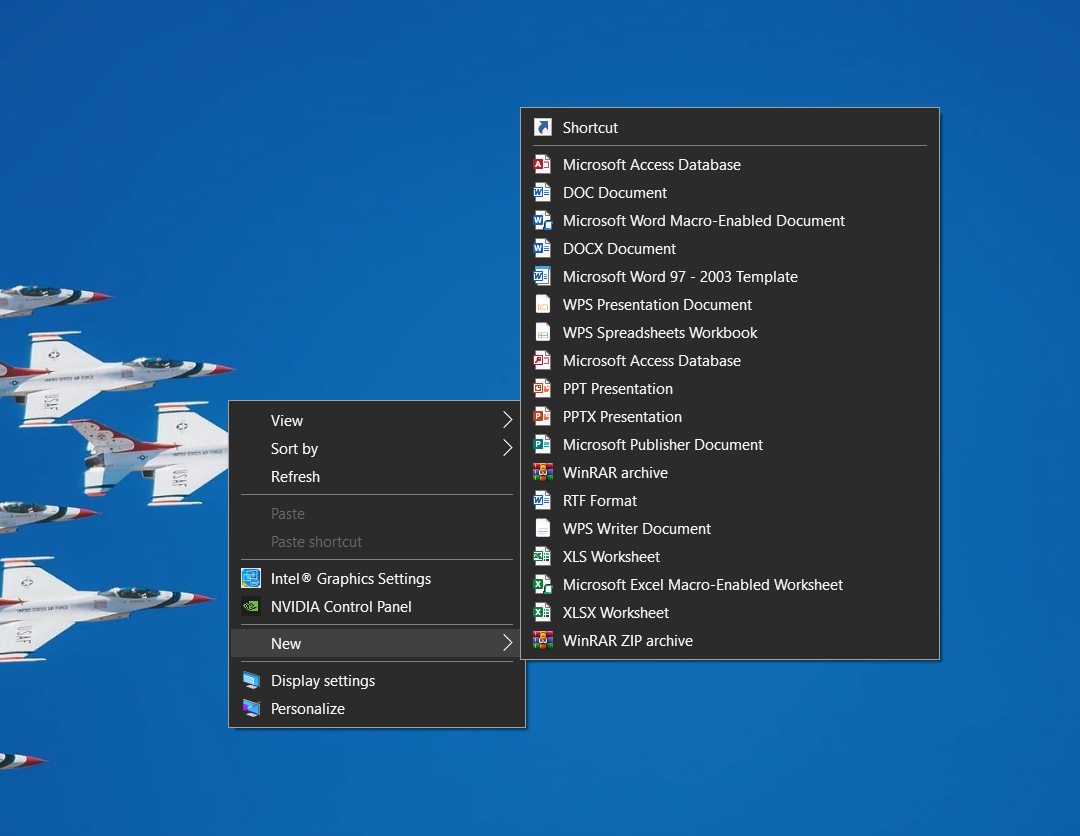Screen dimensions: 1080x836
Task: Click WPS Presentation Document icon
Action: tap(543, 304)
